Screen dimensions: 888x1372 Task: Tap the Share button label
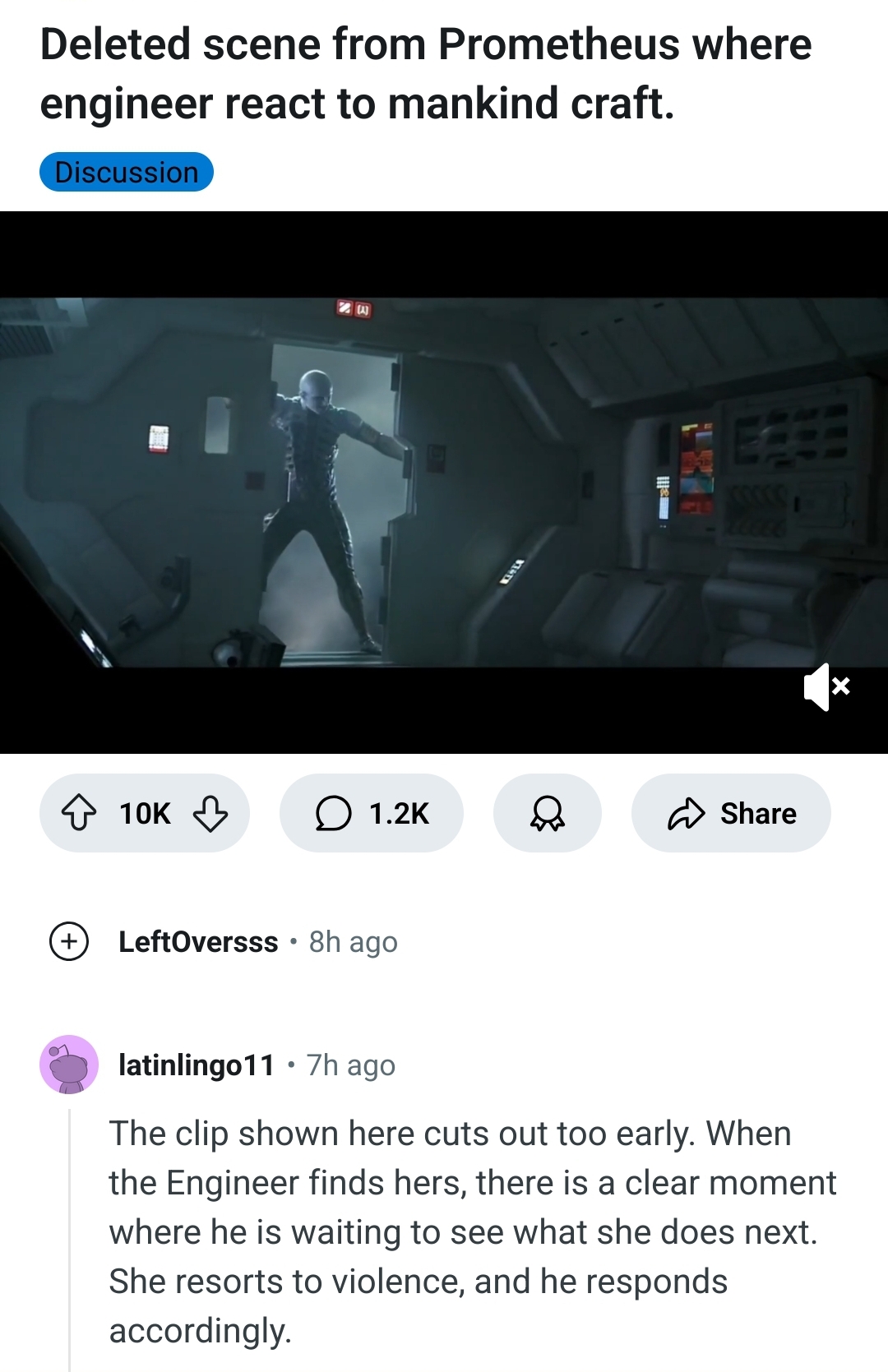click(x=758, y=813)
